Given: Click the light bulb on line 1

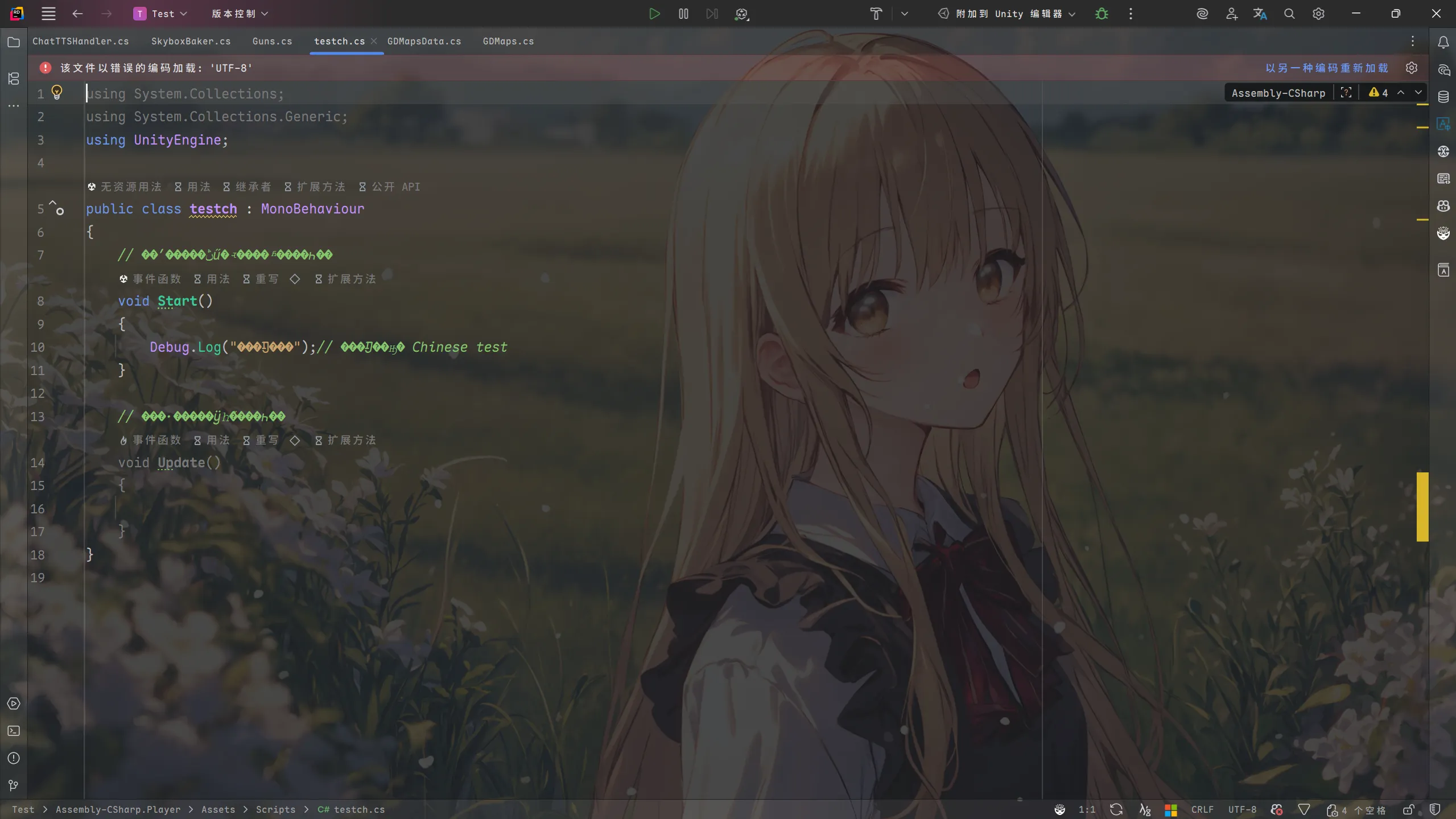Looking at the screenshot, I should tap(57, 91).
